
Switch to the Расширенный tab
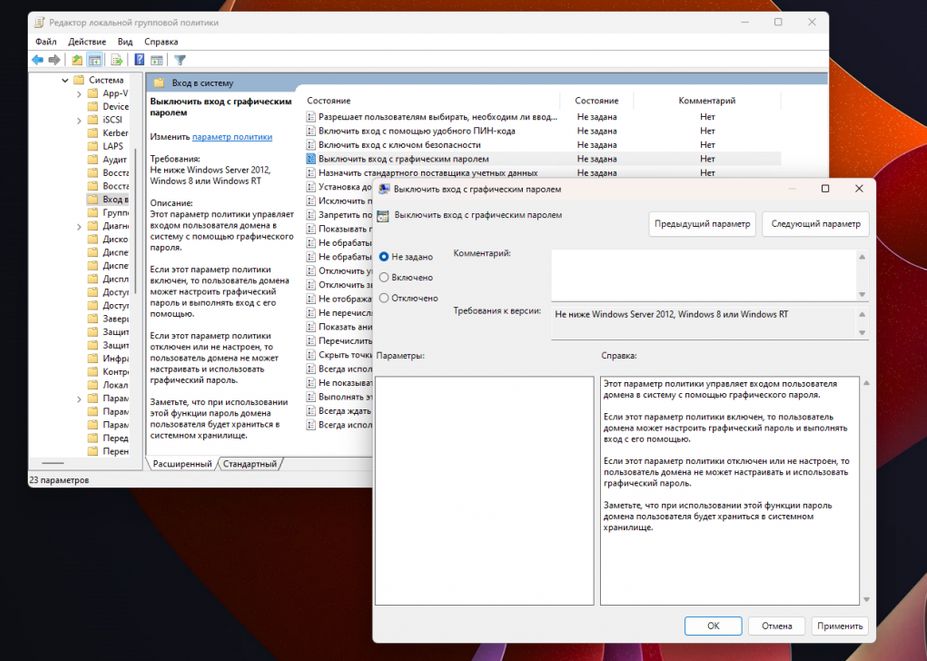(x=182, y=464)
